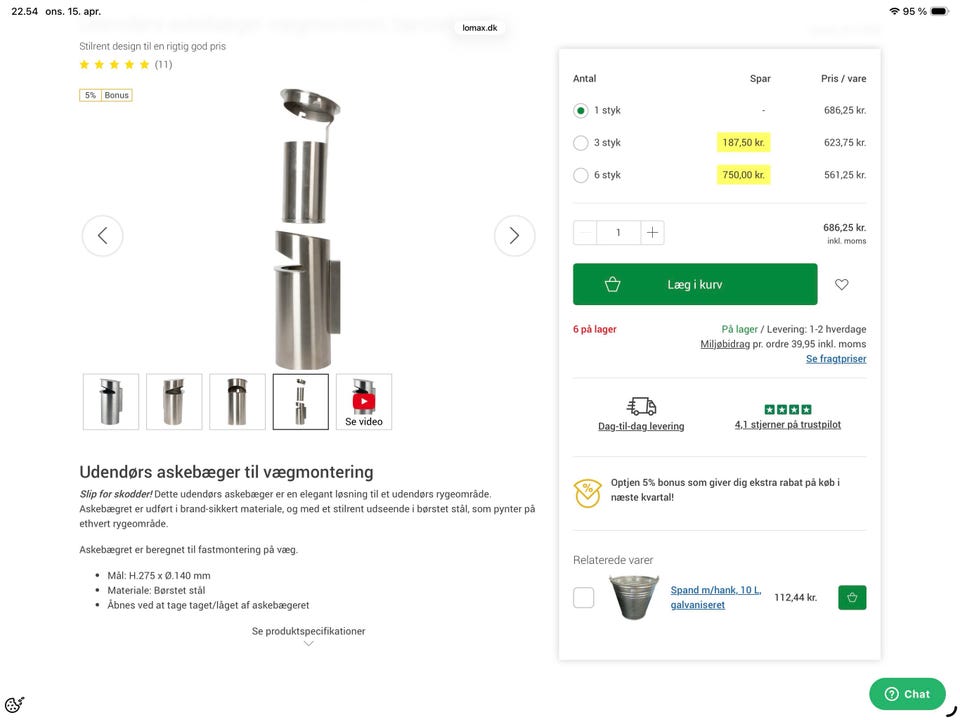
Task: Decrease quantity with minus button
Action: pos(585,233)
